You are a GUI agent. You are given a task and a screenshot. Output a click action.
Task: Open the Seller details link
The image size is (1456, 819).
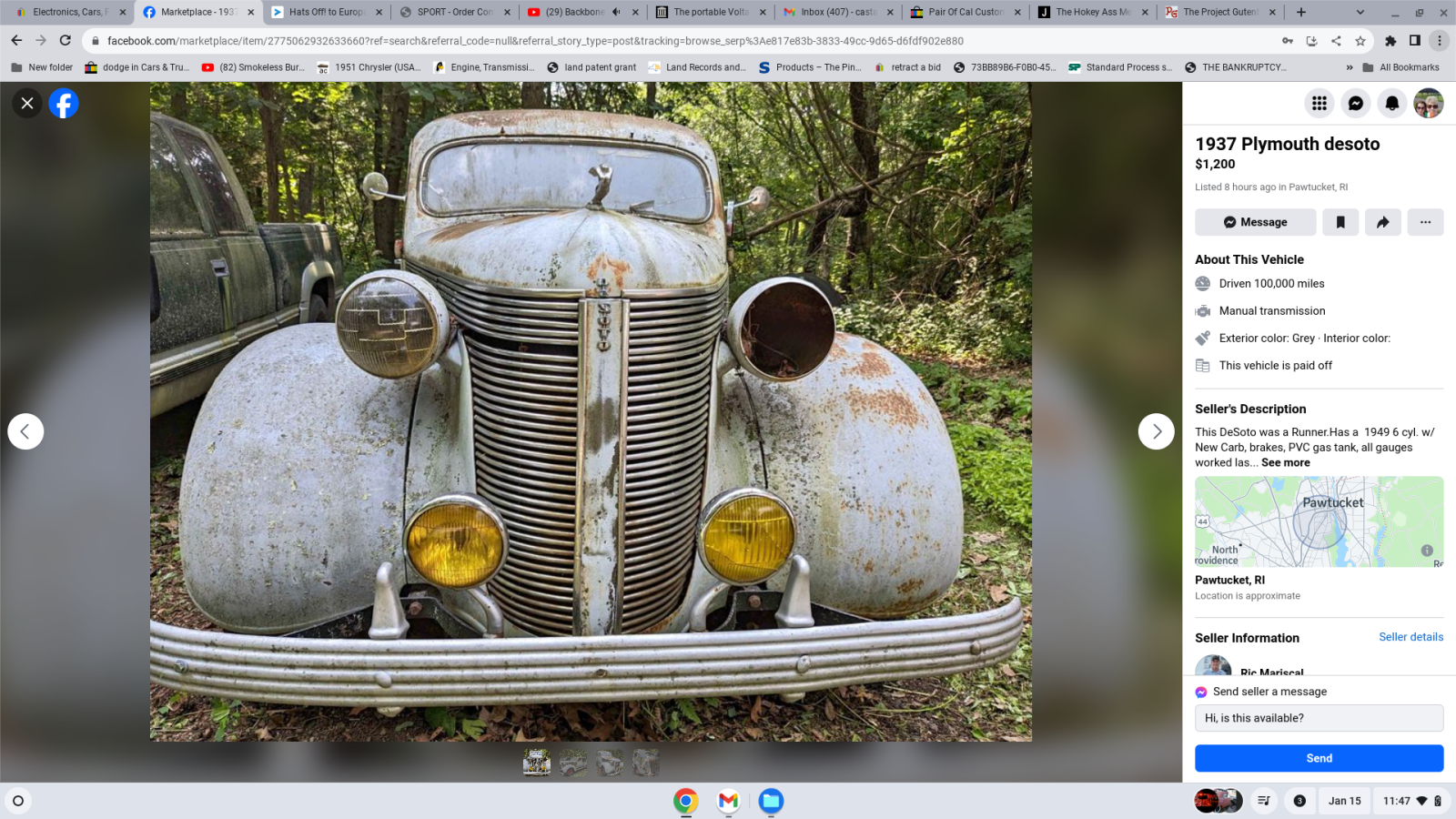click(1410, 637)
